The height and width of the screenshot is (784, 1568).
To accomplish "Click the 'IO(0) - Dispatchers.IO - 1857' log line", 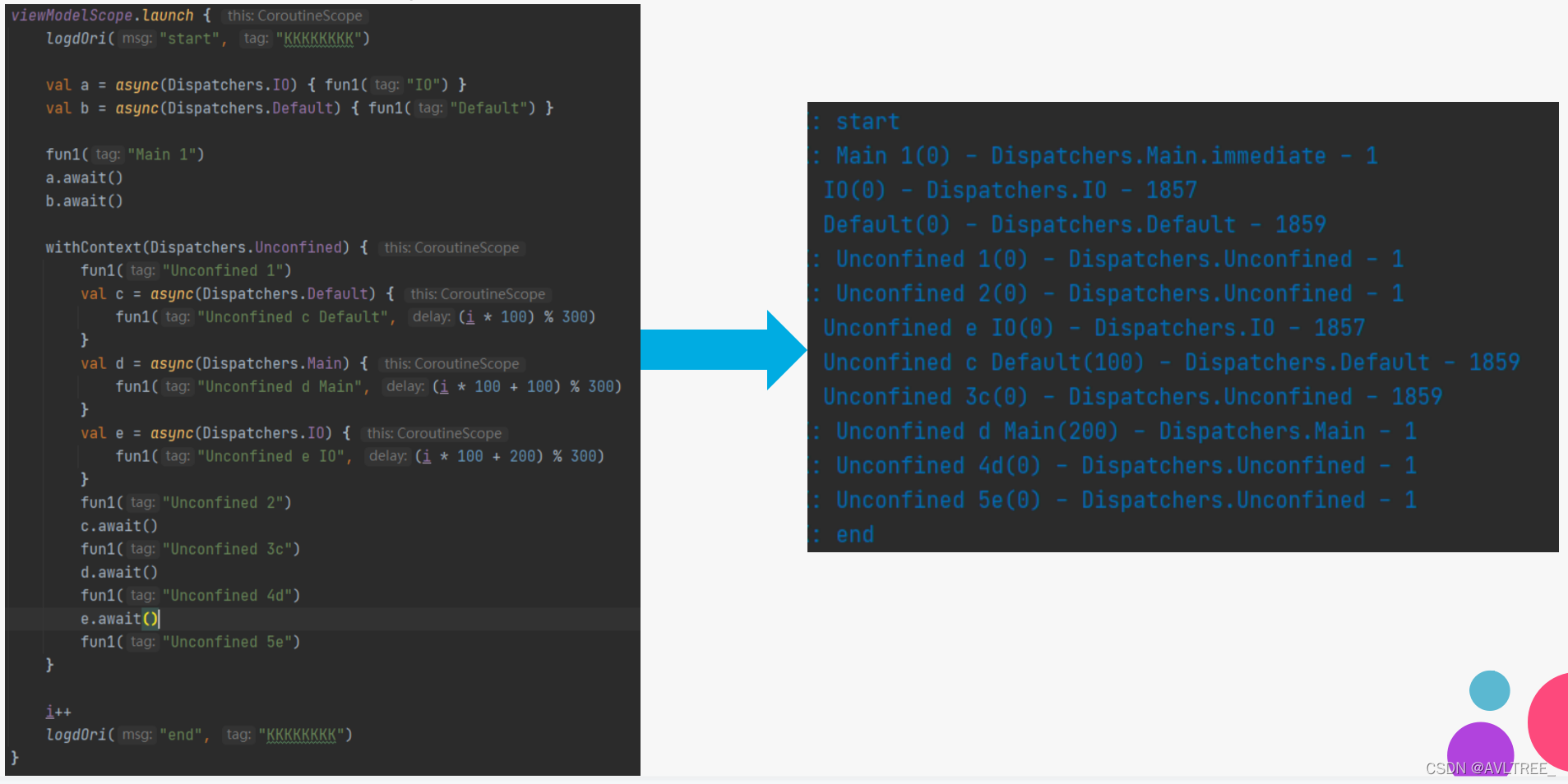I will (1011, 190).
